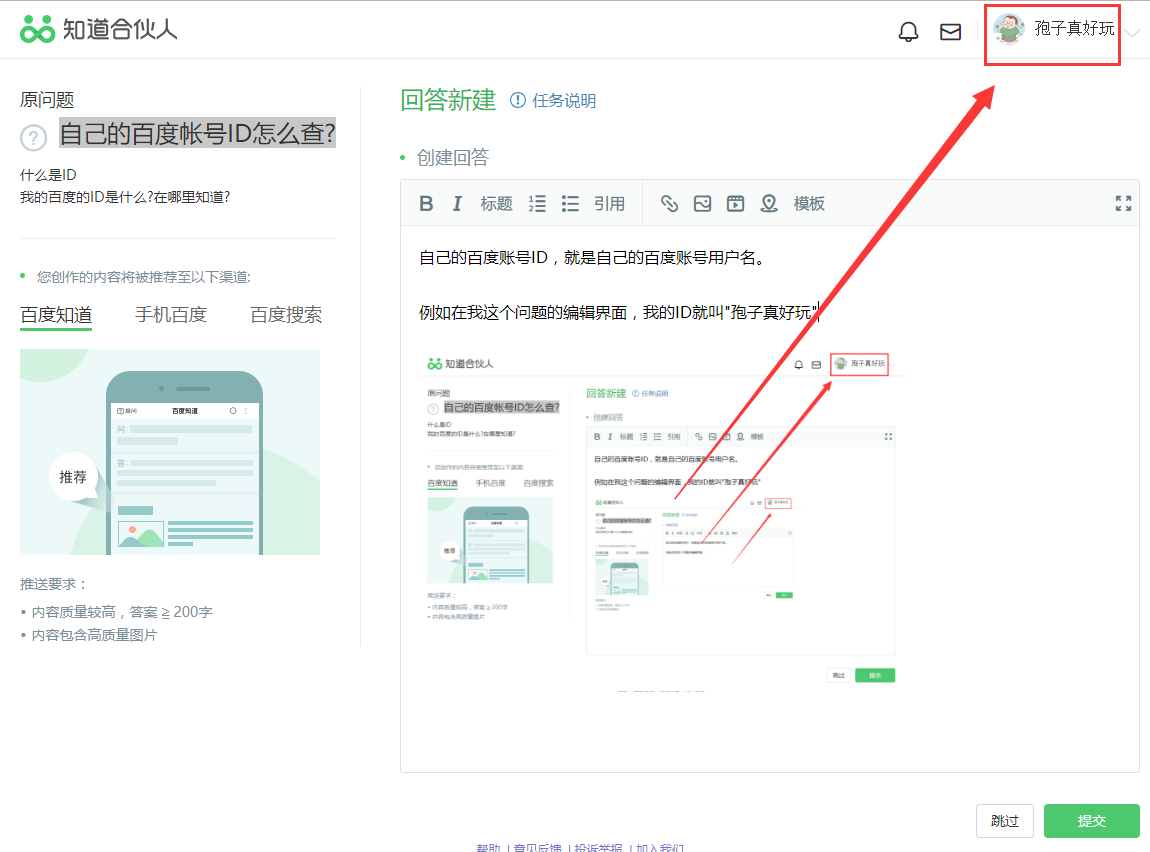Insert a map location via the pin icon
The height and width of the screenshot is (852, 1150).
(x=768, y=204)
